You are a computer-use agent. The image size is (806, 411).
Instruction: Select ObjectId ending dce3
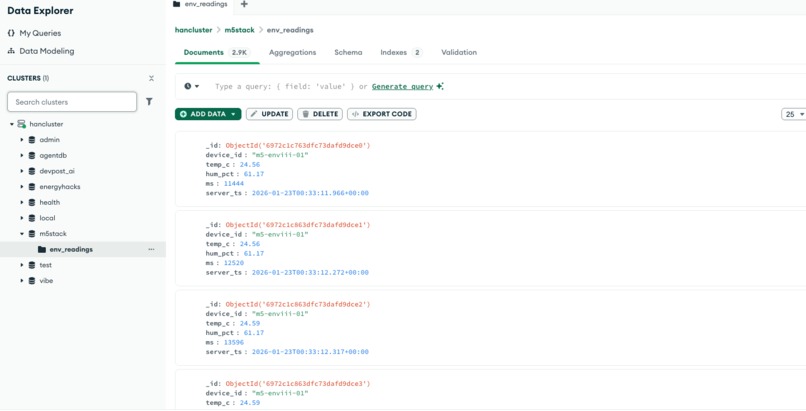(298, 384)
